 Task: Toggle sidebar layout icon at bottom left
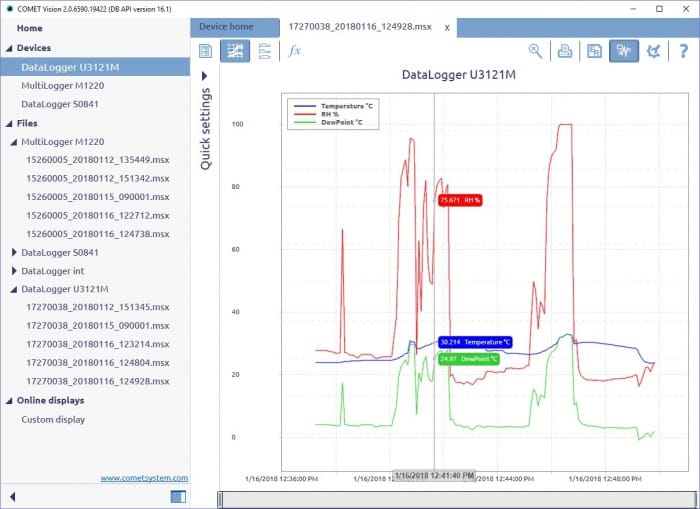(x=178, y=497)
